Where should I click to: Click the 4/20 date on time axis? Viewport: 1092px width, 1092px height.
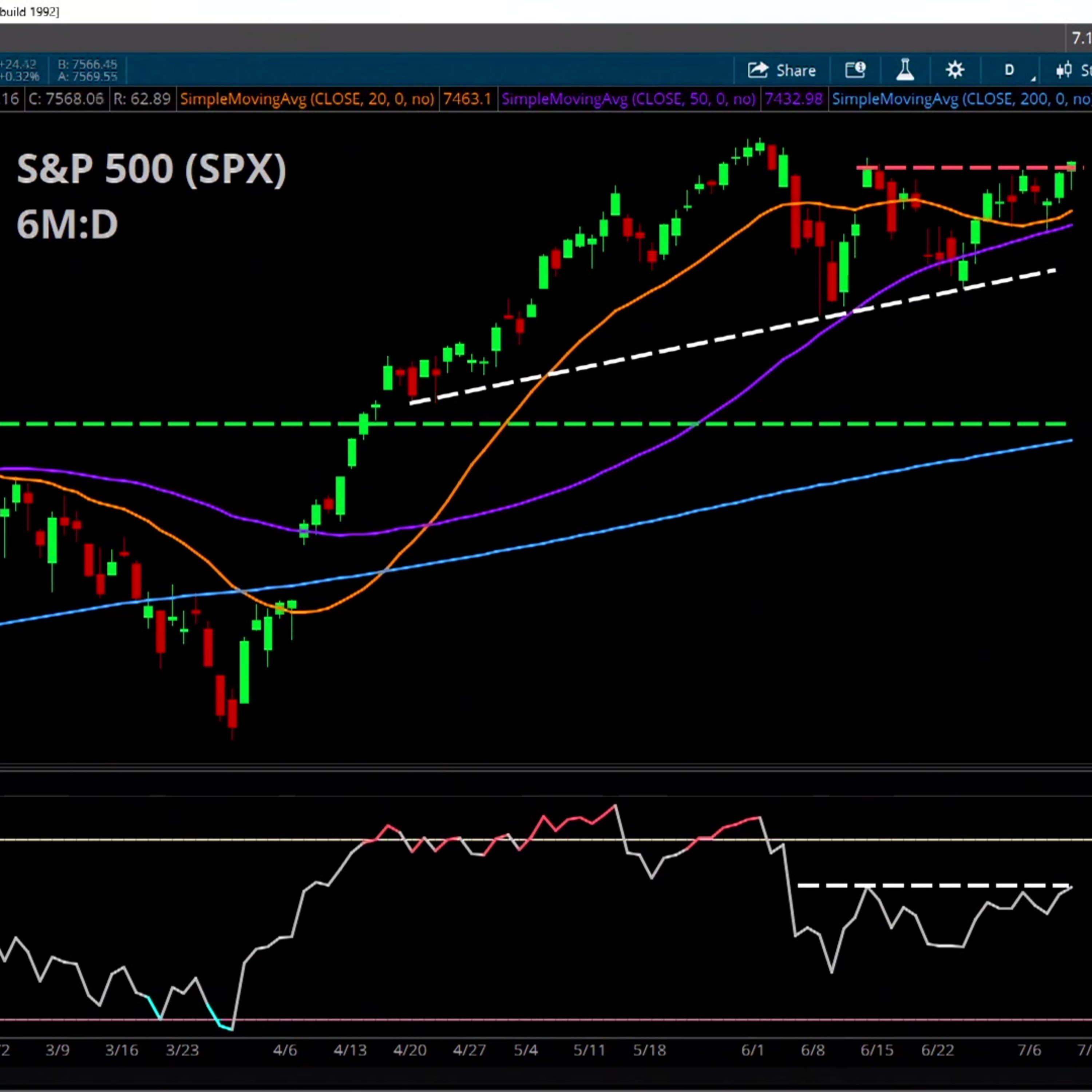pyautogui.click(x=410, y=1050)
